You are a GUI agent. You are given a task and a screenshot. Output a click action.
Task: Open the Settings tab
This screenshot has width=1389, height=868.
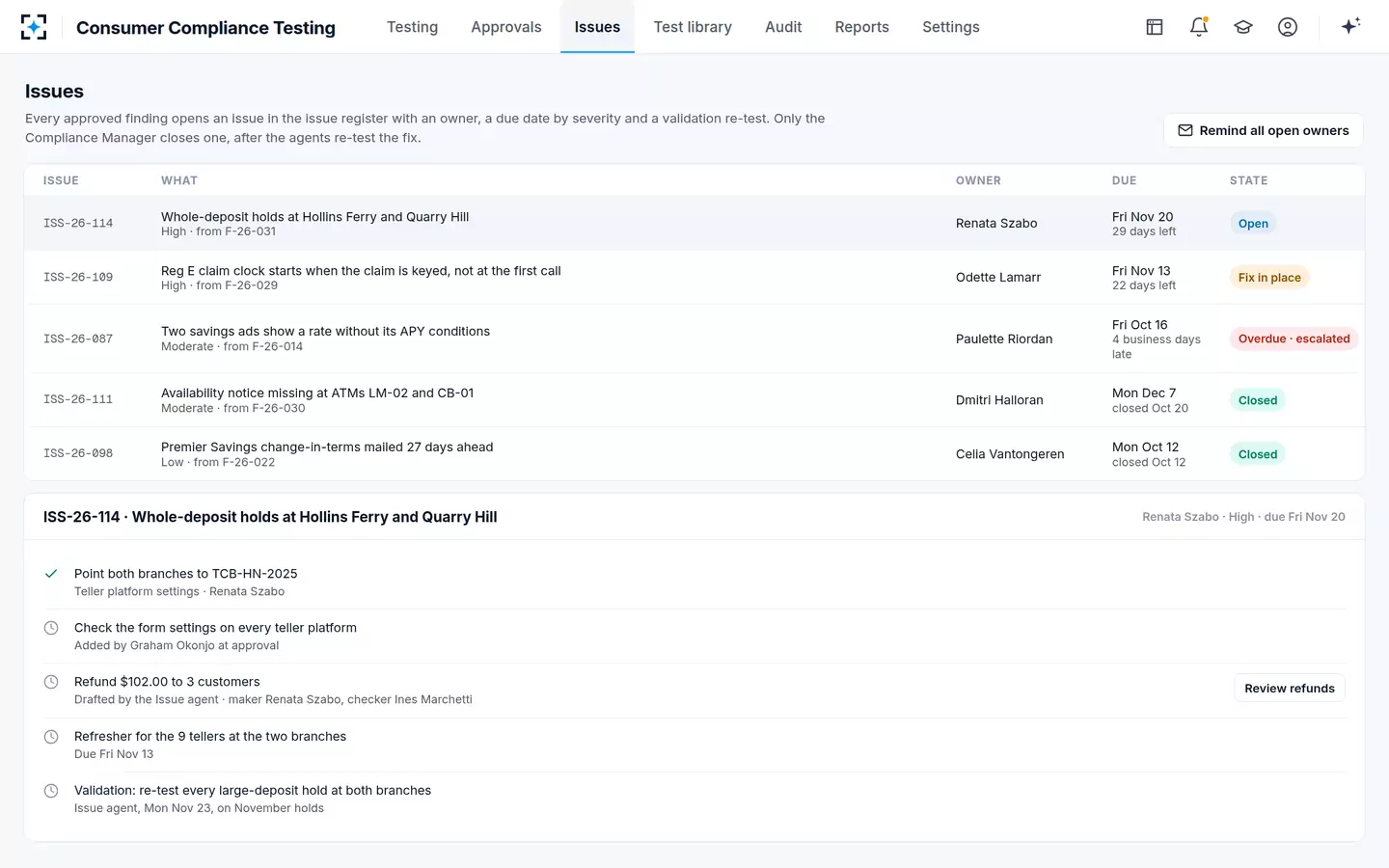pyautogui.click(x=951, y=27)
